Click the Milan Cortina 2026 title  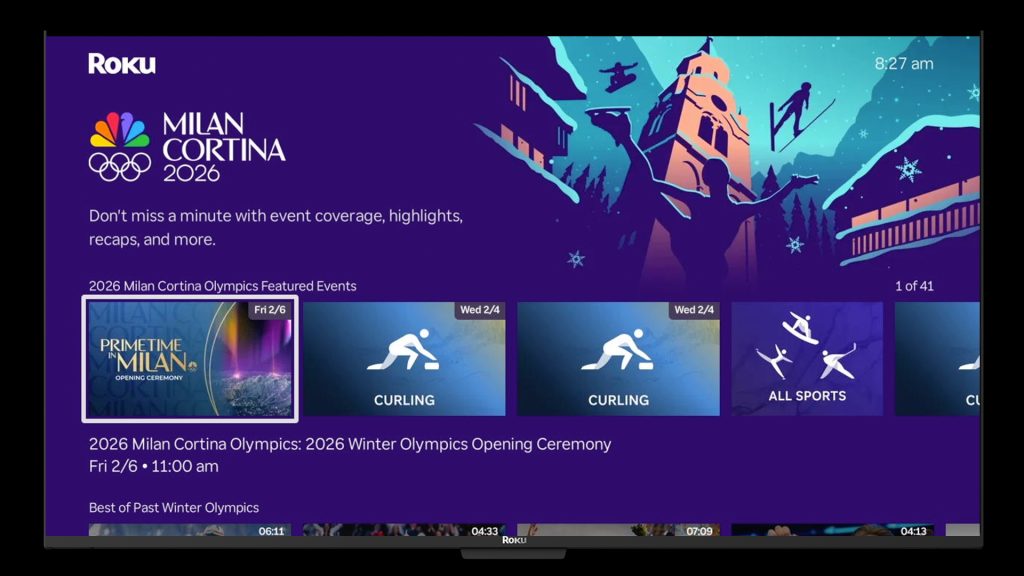(x=223, y=148)
